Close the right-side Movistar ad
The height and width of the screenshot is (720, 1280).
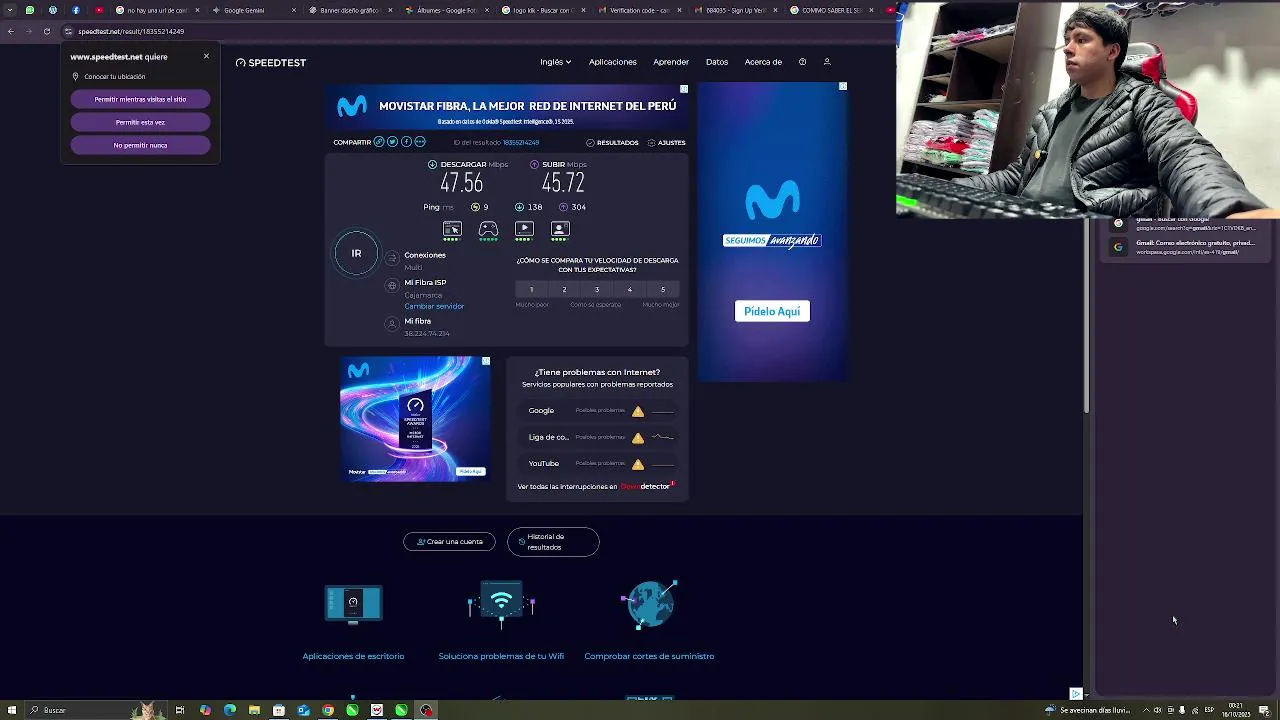click(x=843, y=86)
